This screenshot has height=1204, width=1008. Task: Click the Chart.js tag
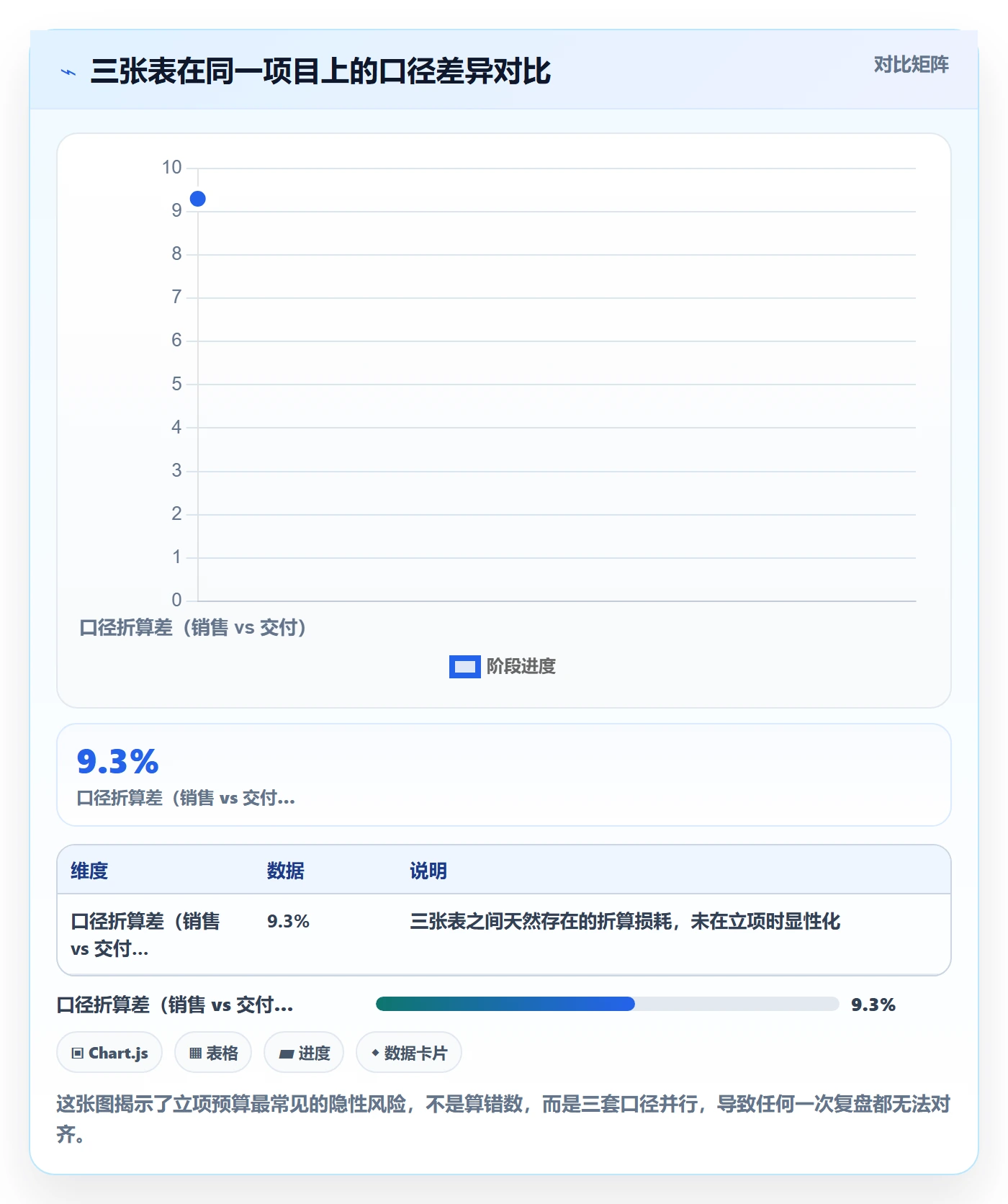[x=109, y=1053]
